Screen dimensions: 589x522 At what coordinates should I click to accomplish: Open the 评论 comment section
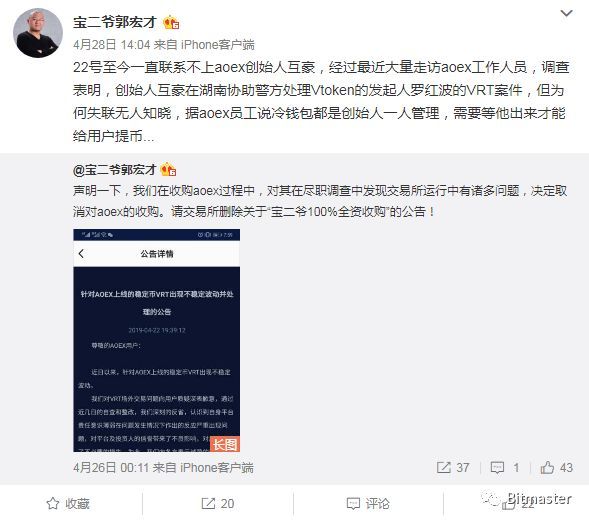368,504
